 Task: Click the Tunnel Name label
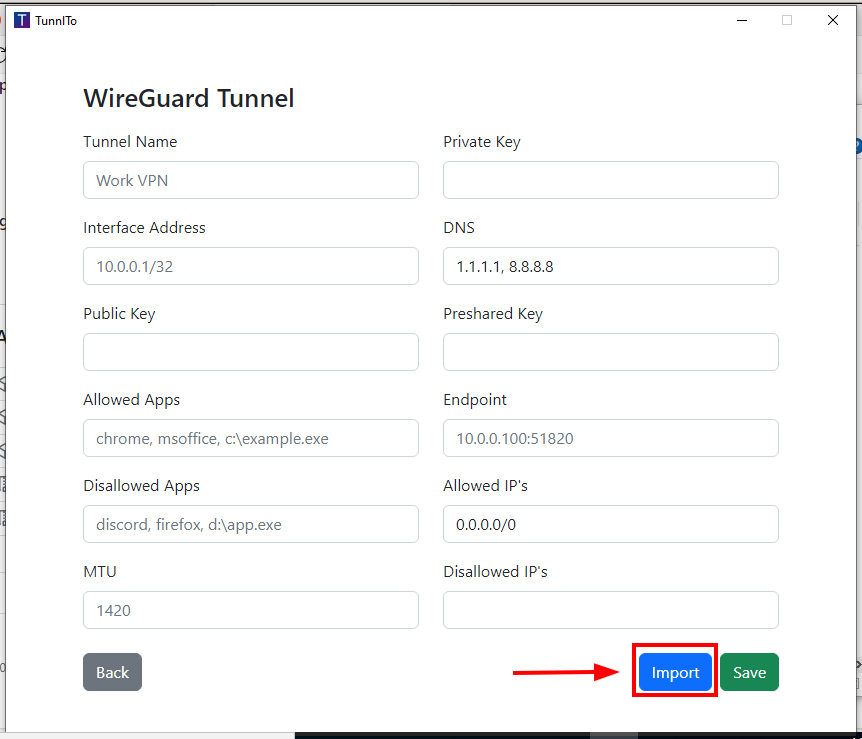[x=130, y=142]
